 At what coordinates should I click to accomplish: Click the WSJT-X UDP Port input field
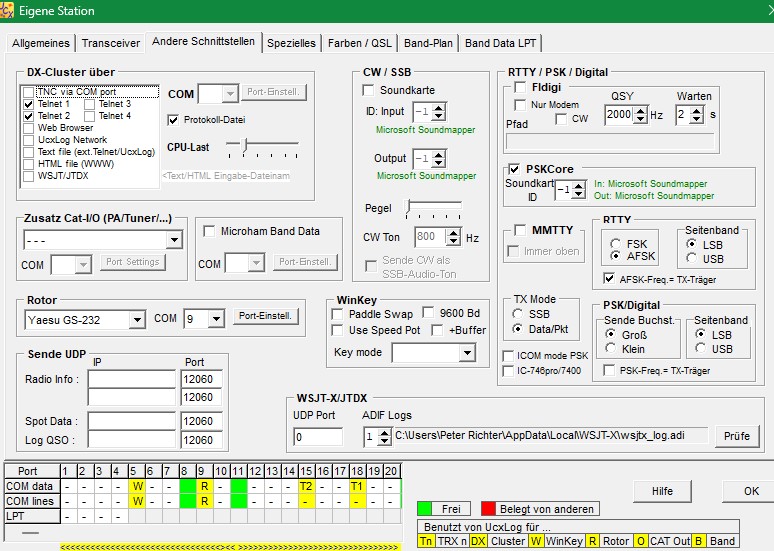coord(319,437)
